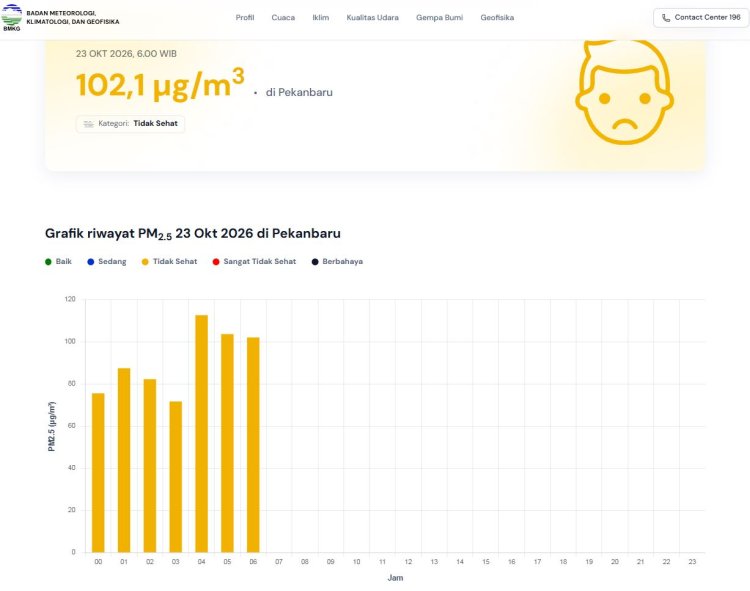Click the 12 x-axis hour label
This screenshot has width=750, height=591.
coord(408,562)
